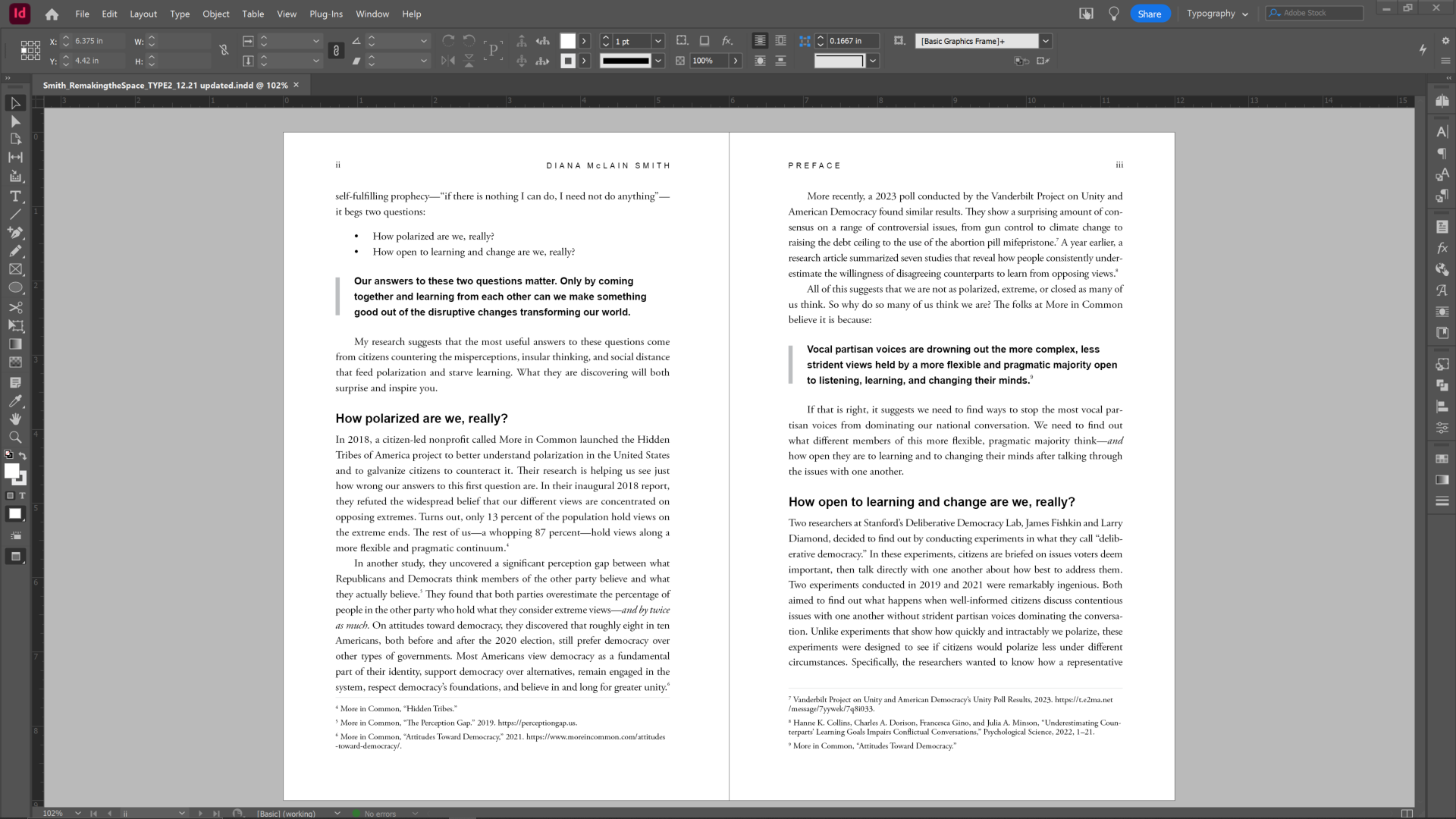This screenshot has height=819, width=1456.
Task: Select the Page tool
Action: click(15, 140)
